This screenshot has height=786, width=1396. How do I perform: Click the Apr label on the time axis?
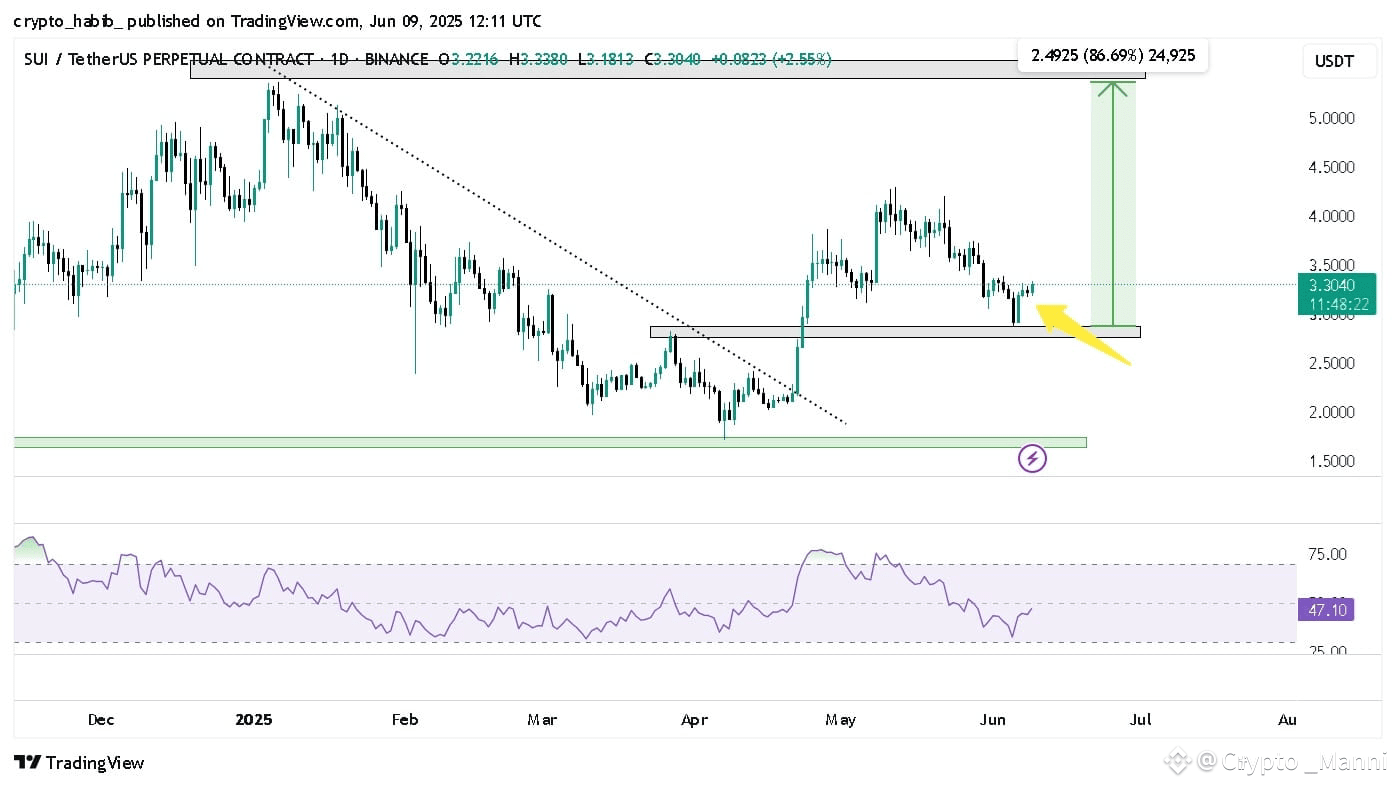694,719
